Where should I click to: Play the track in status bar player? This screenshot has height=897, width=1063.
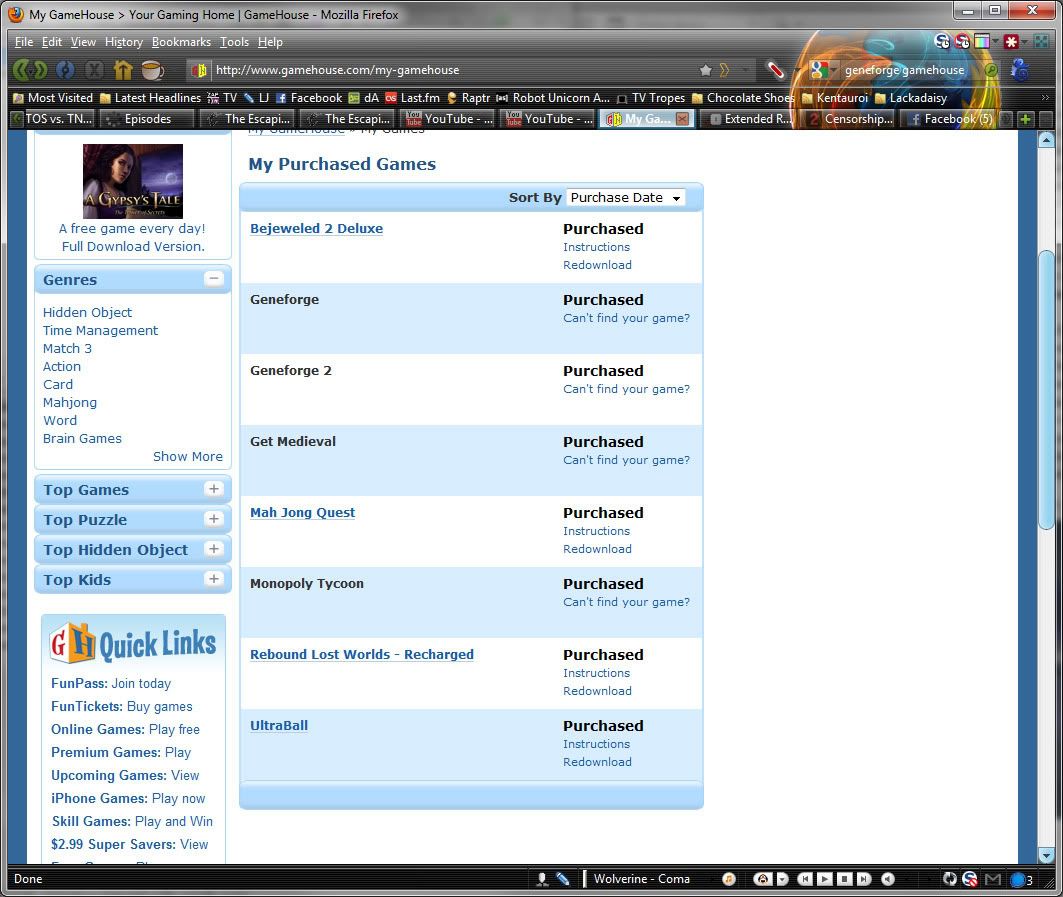[824, 879]
